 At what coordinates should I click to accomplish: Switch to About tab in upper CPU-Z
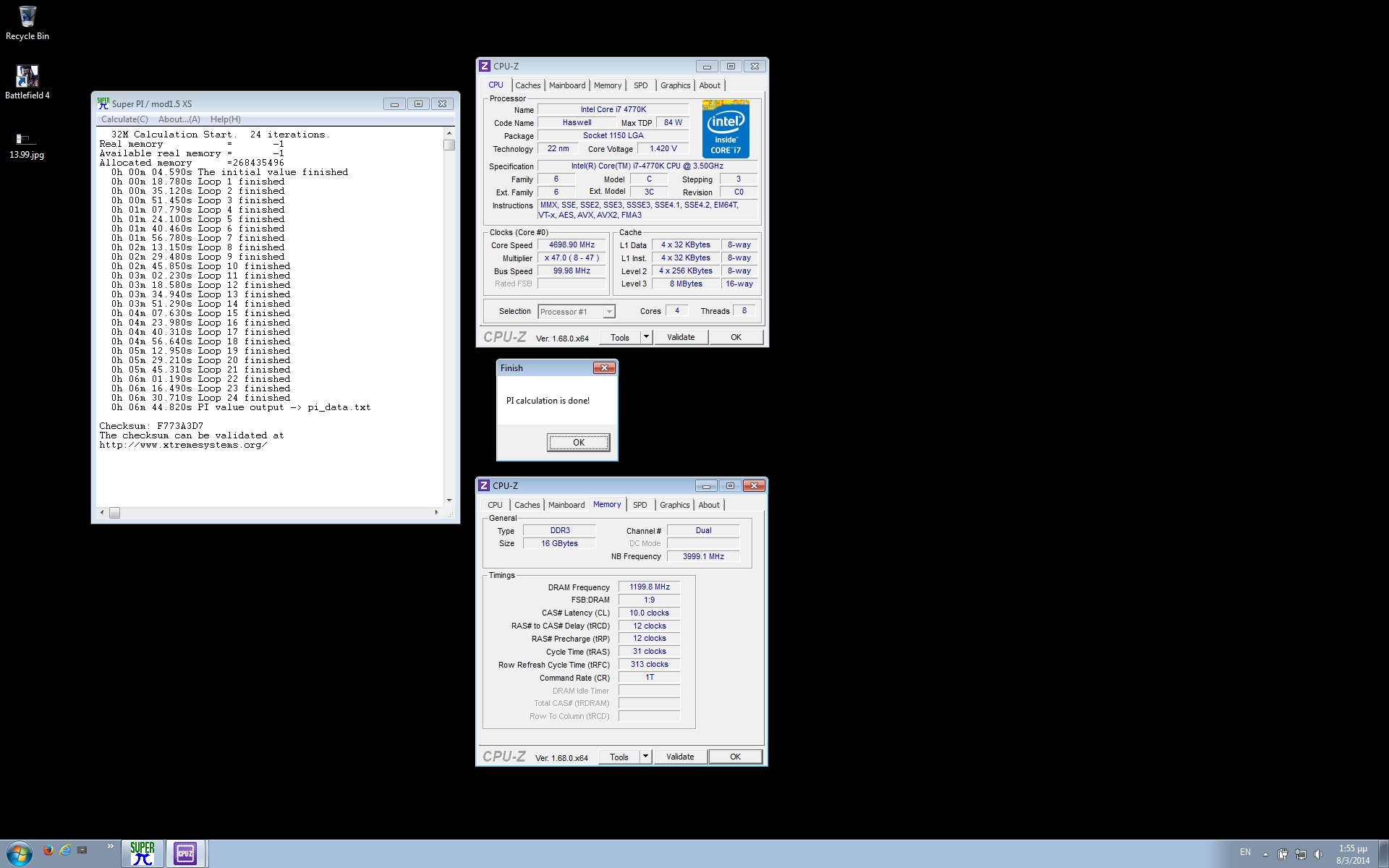[710, 85]
